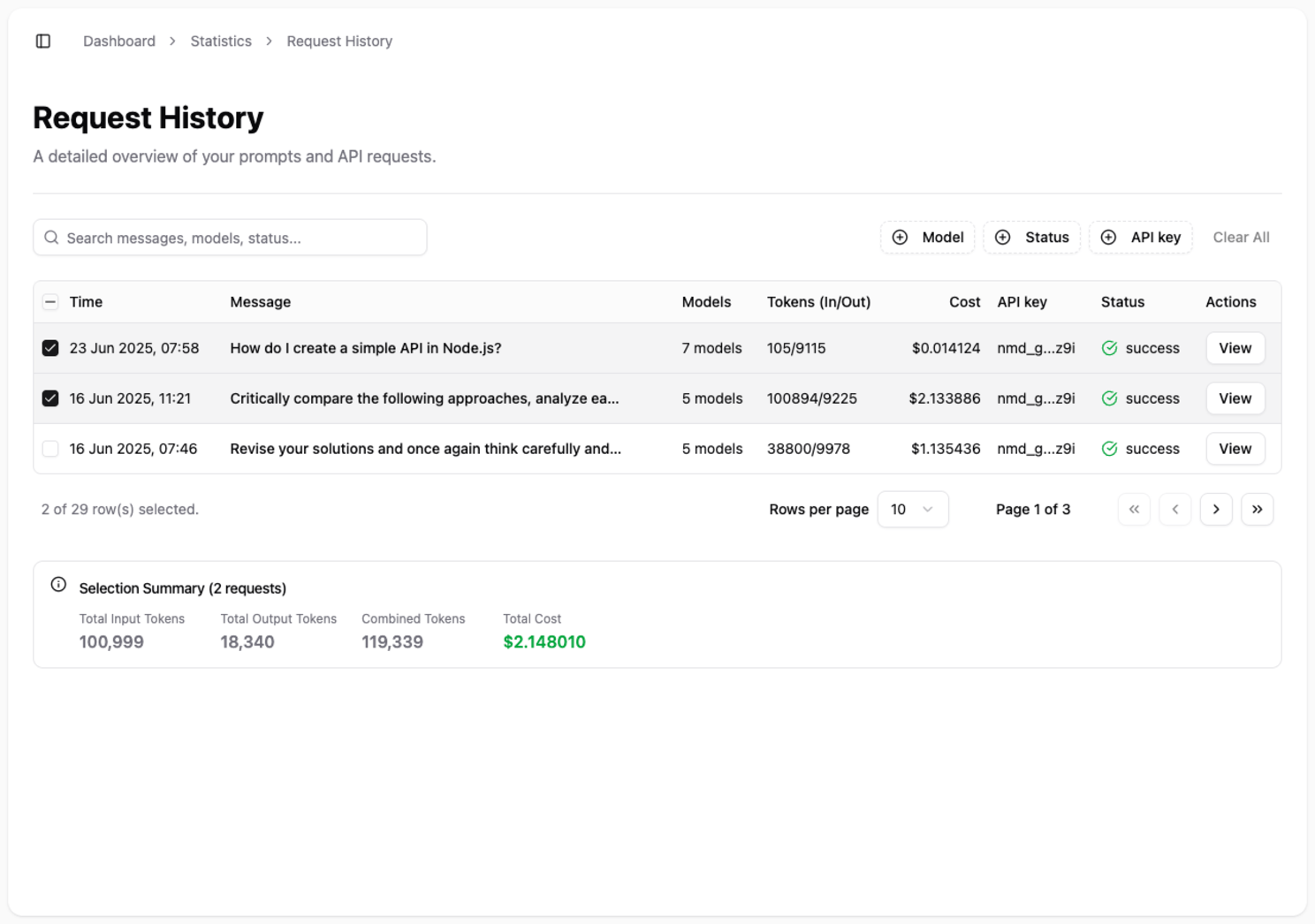Click the search magnifier icon

tap(51, 238)
